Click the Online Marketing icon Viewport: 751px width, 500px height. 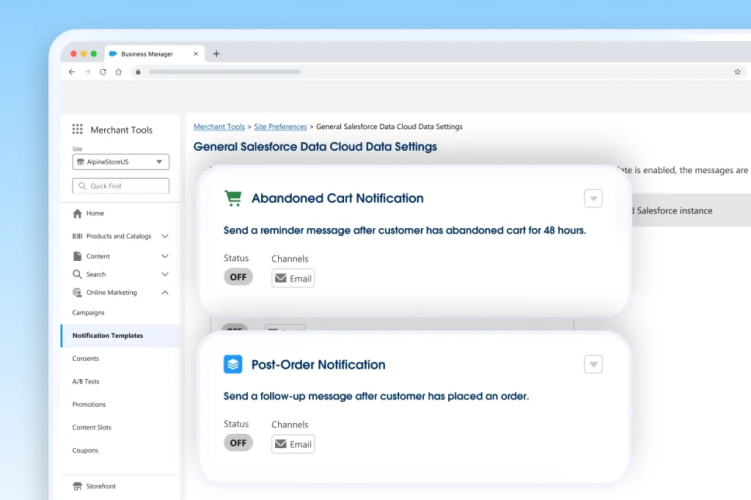tap(77, 292)
